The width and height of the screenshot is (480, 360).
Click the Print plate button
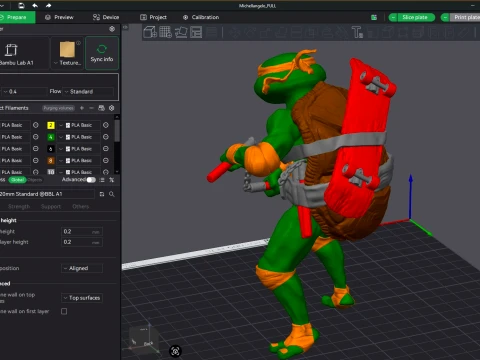[x=465, y=17]
